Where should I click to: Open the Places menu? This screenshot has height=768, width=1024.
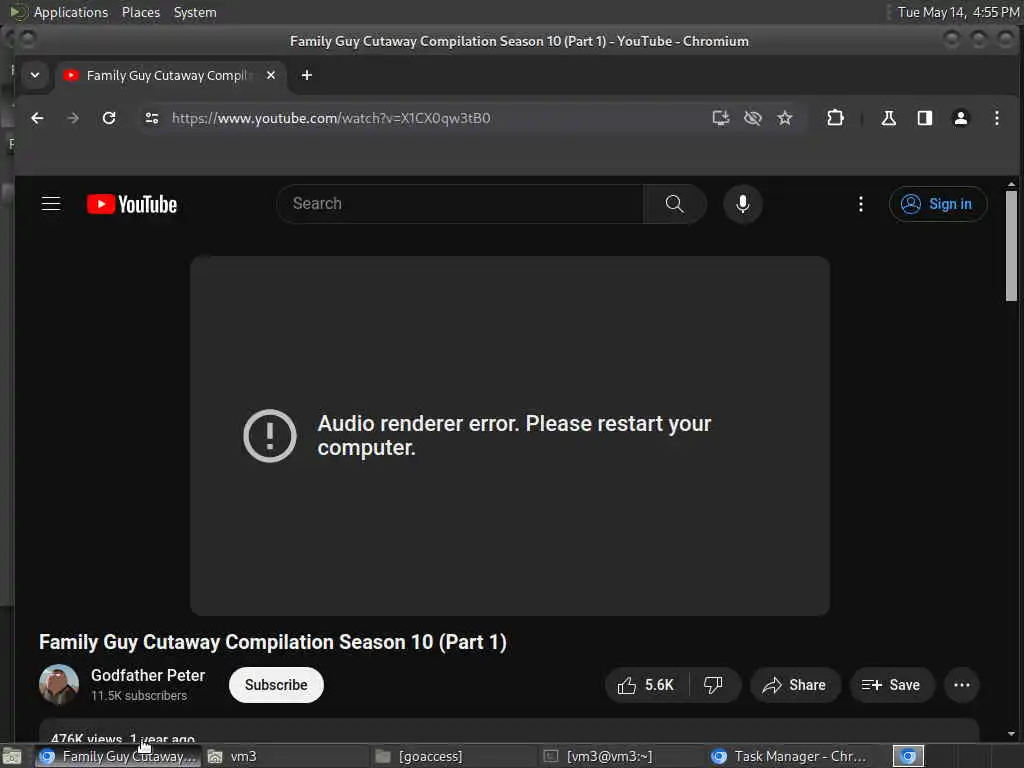pos(140,12)
